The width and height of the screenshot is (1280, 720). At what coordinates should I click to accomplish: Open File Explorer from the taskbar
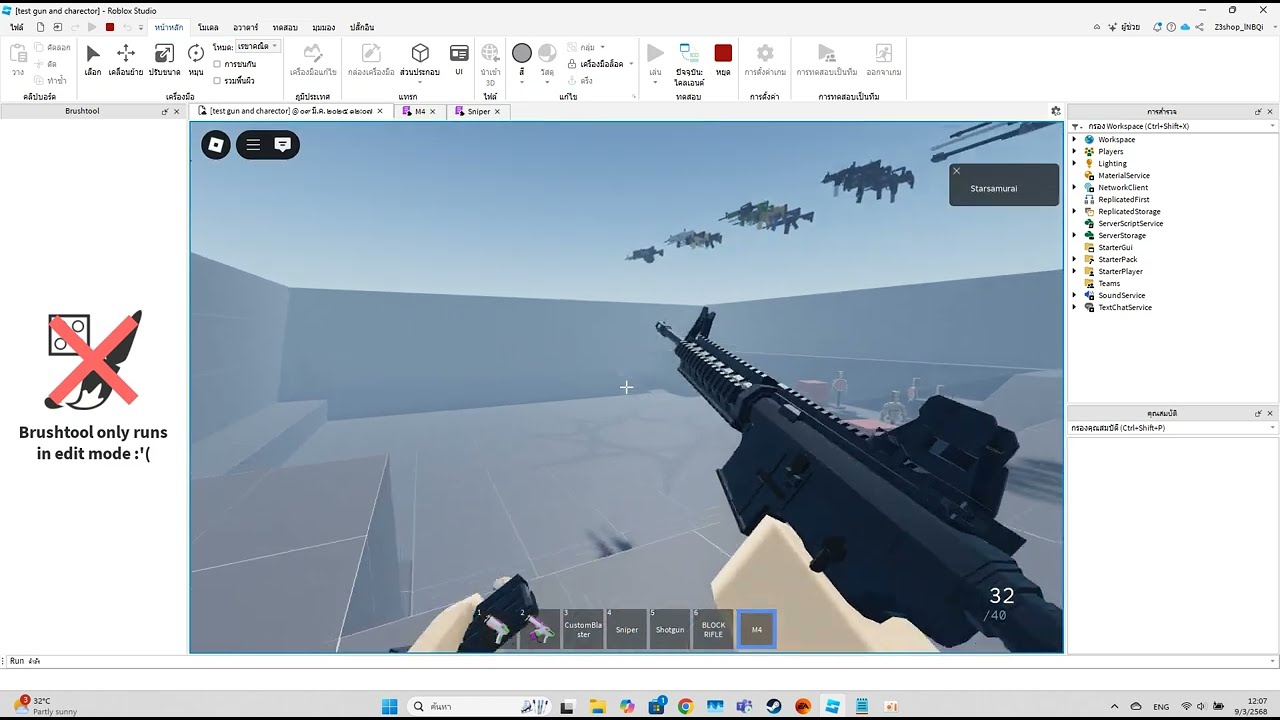click(x=597, y=706)
